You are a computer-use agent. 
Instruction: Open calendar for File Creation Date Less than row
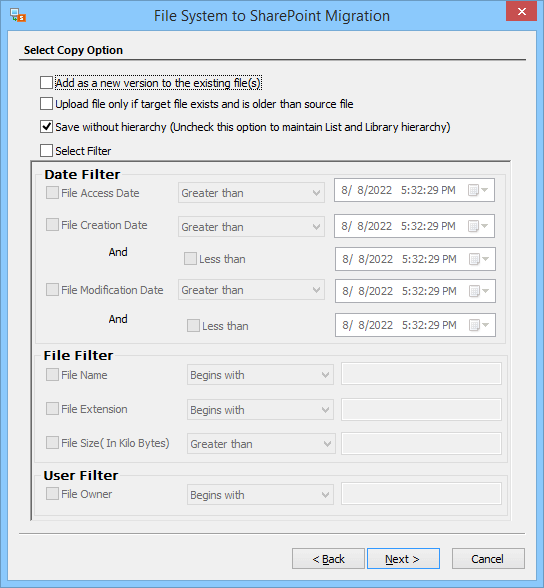pos(479,259)
